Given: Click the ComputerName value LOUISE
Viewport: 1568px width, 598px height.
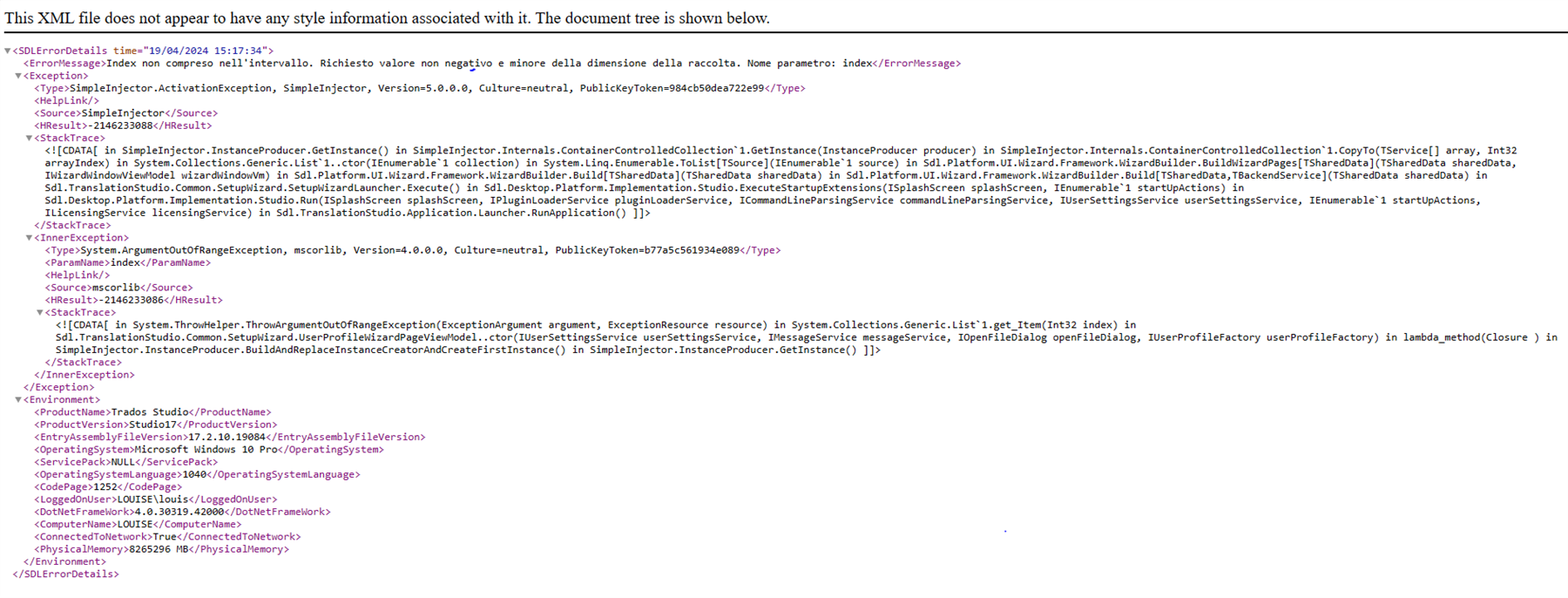Looking at the screenshot, I should pos(135,525).
